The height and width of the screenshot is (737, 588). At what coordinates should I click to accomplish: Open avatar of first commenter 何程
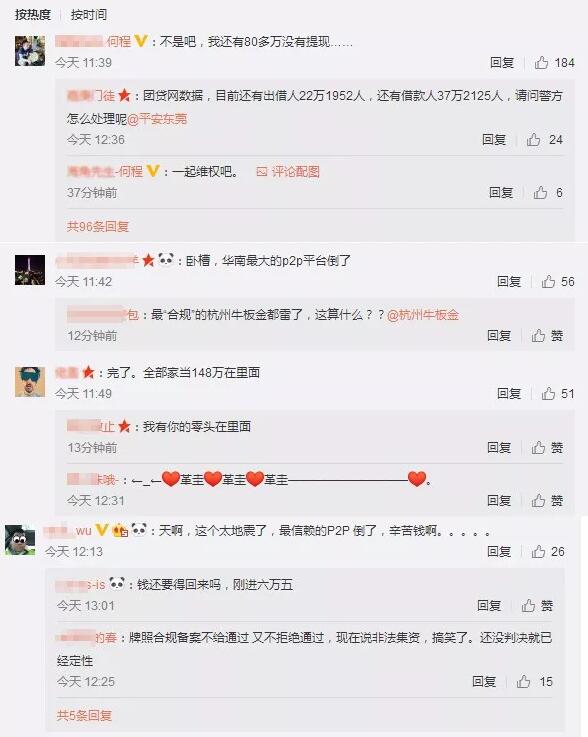coord(30,51)
